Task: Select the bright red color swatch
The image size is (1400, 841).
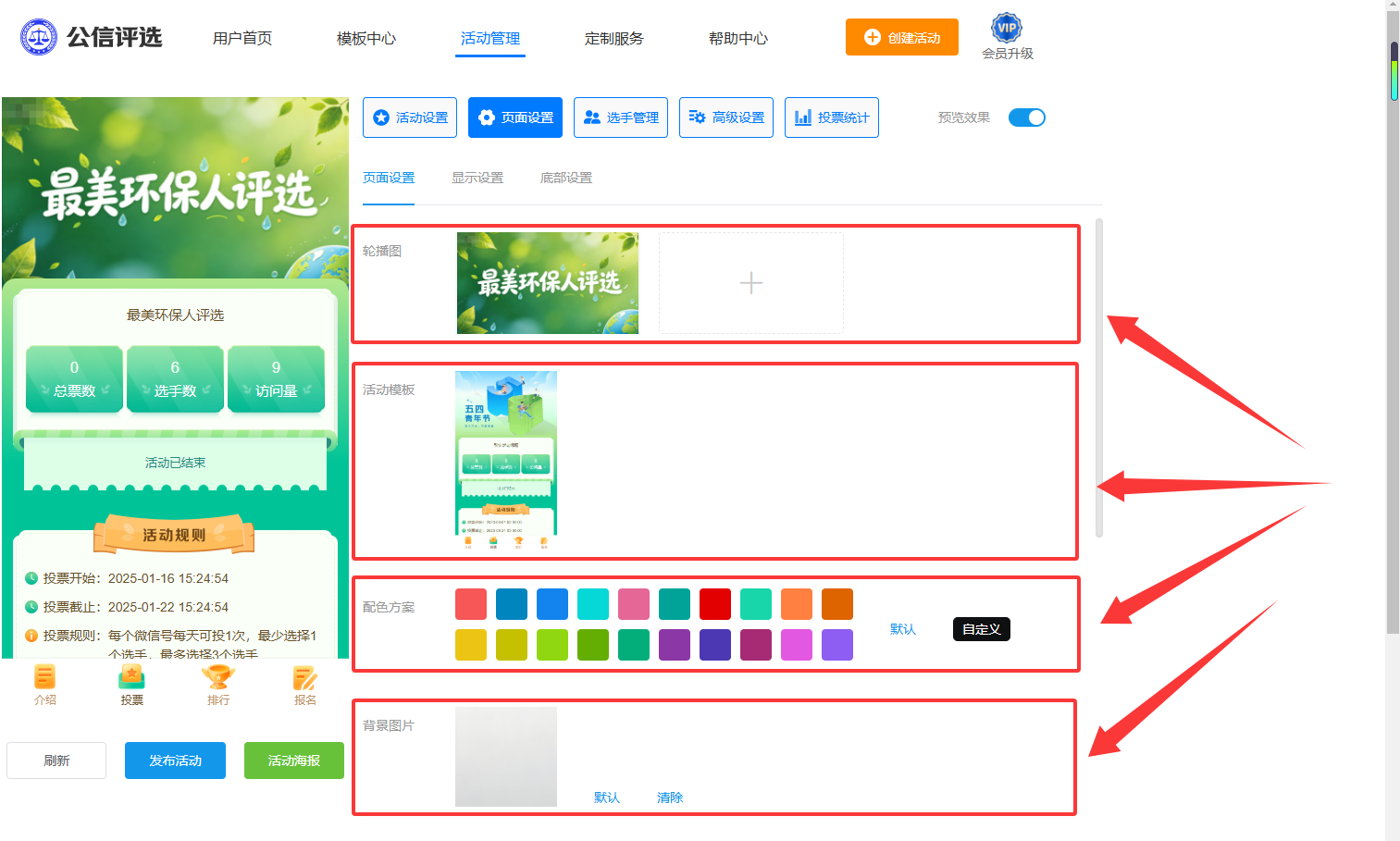Action: [x=715, y=604]
